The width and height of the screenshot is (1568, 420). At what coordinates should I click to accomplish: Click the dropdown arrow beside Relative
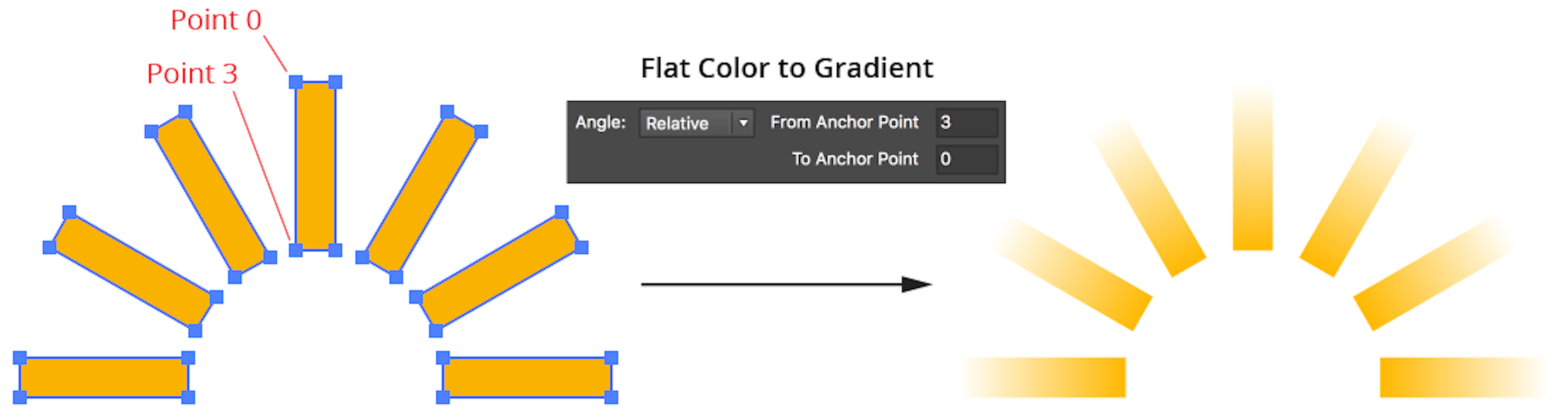742,123
